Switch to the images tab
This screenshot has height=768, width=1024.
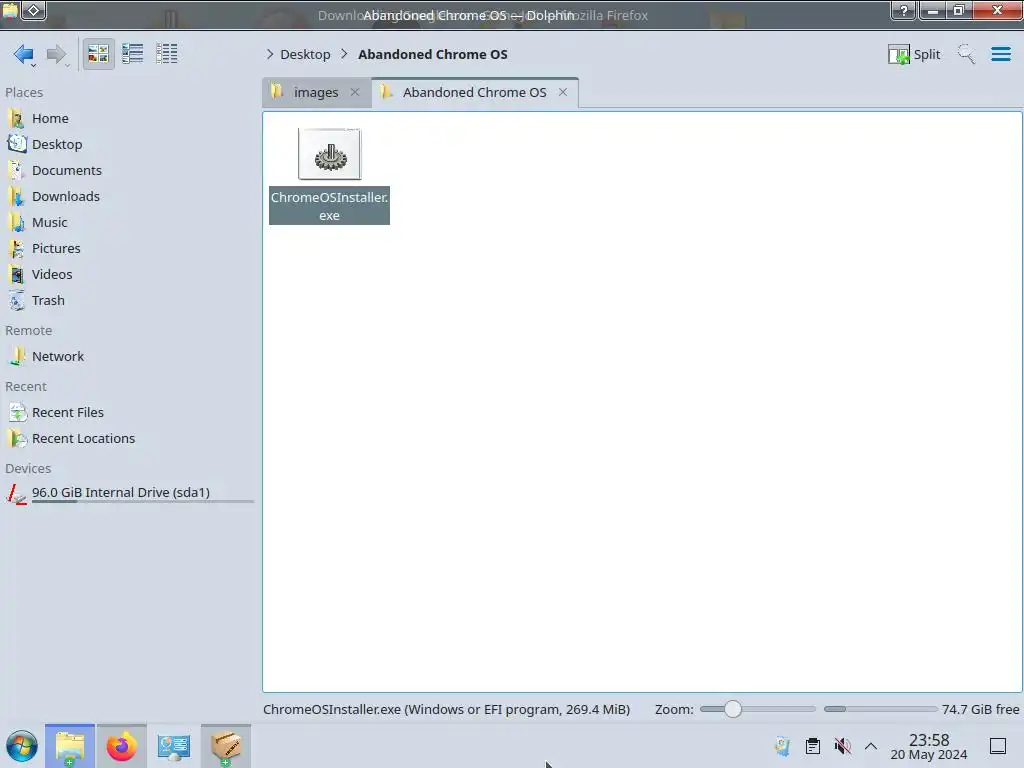(x=316, y=93)
